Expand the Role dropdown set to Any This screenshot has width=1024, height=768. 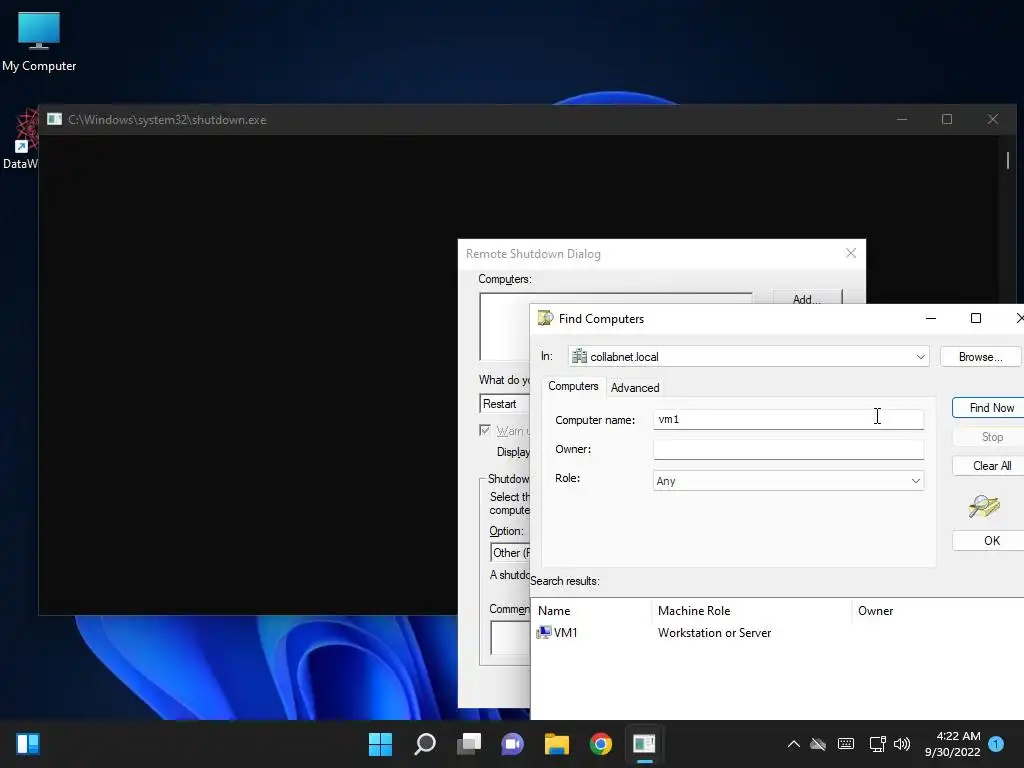pos(788,481)
